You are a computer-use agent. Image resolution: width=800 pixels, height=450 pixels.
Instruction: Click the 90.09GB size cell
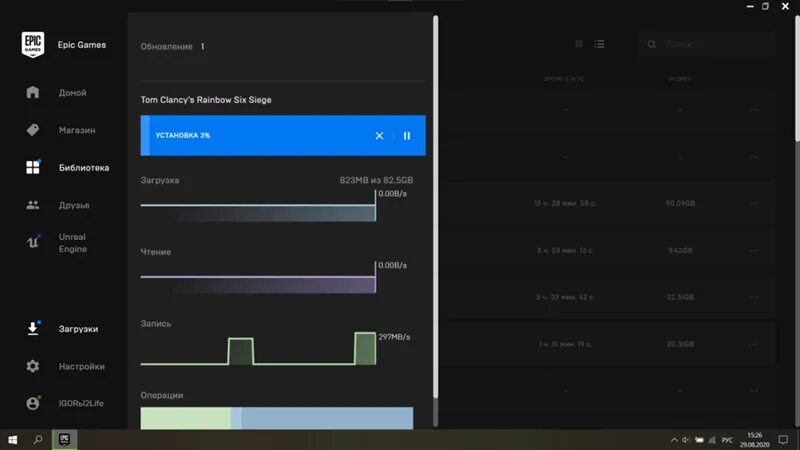tap(680, 204)
